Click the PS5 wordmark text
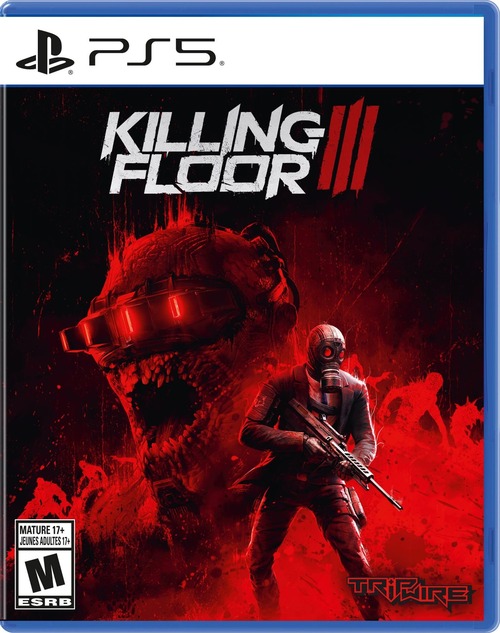Screen dimensions: 500x633 [152, 52]
